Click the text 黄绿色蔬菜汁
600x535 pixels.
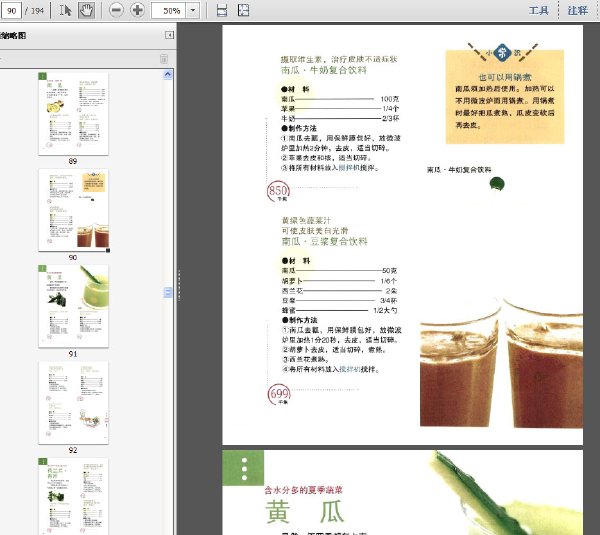[x=306, y=220]
